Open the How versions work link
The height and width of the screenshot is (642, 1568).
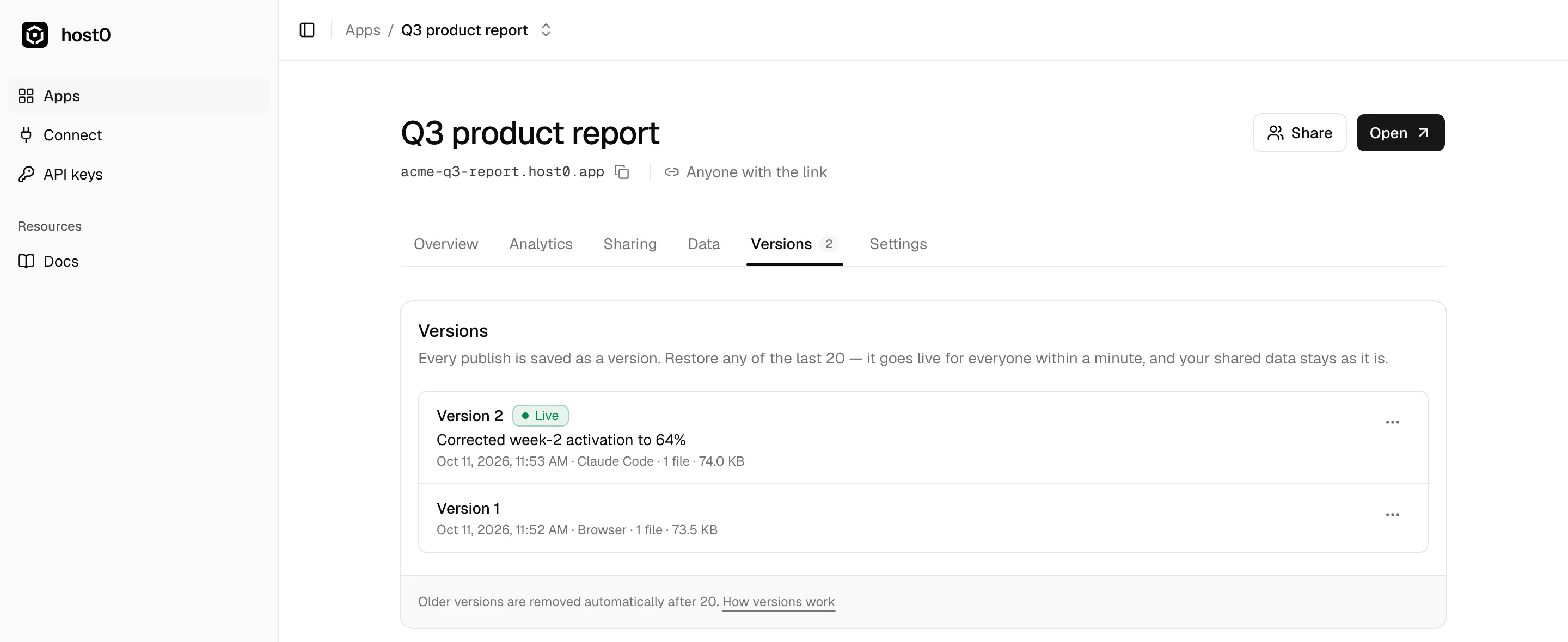(778, 602)
